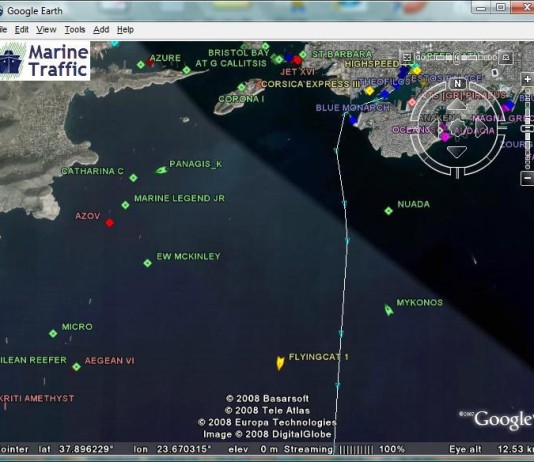This screenshot has height=462, width=534.
Task: Click the rotate-left arrow in navigation ring
Action: pos(435,129)
